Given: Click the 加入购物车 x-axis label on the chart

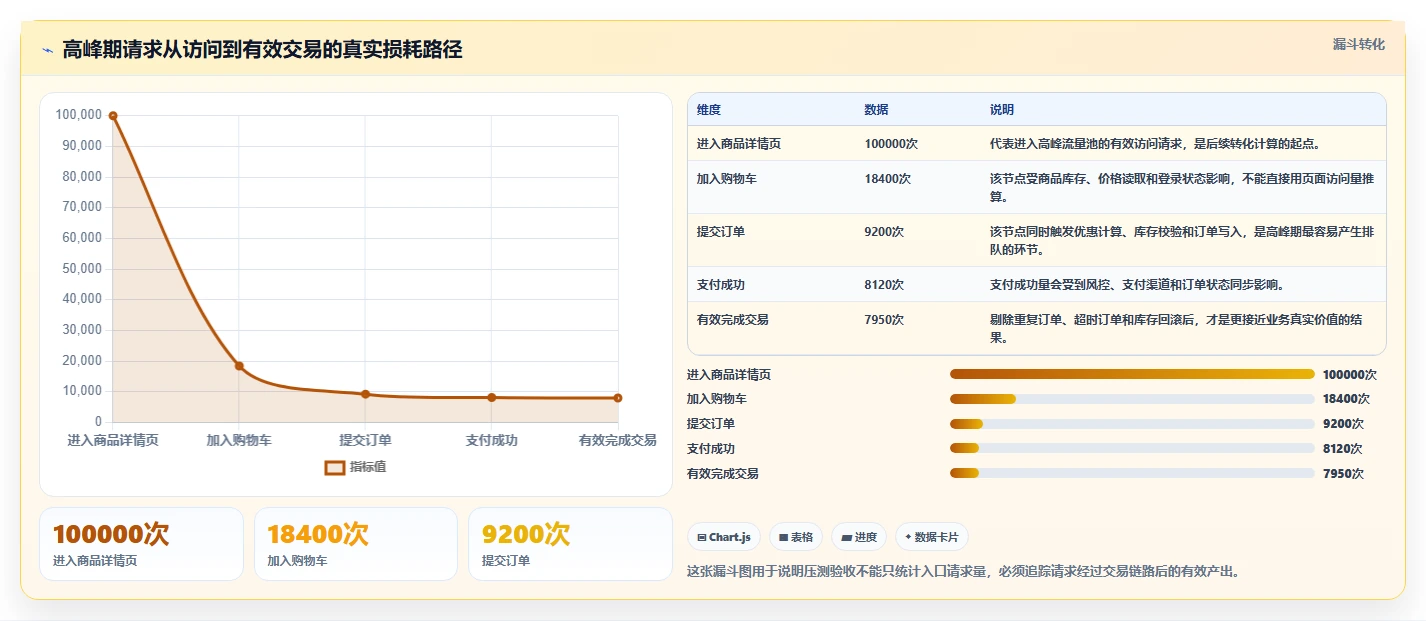Looking at the screenshot, I should 239,440.
